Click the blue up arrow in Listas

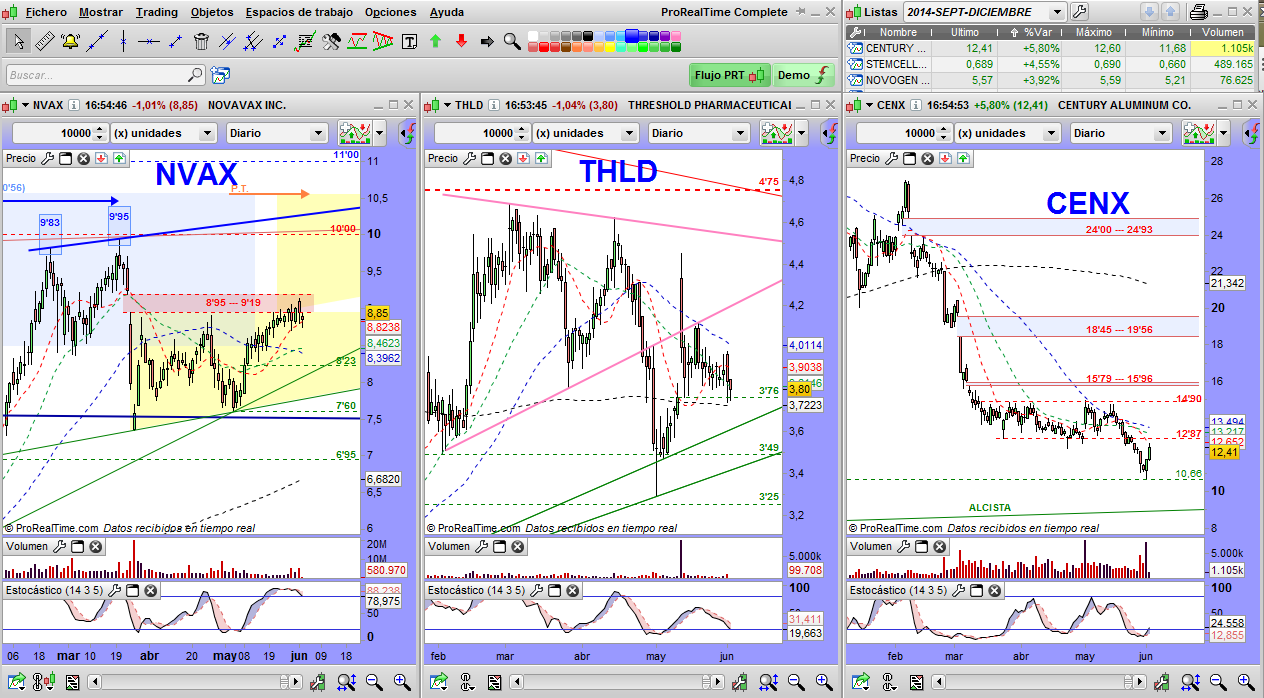click(x=1170, y=12)
